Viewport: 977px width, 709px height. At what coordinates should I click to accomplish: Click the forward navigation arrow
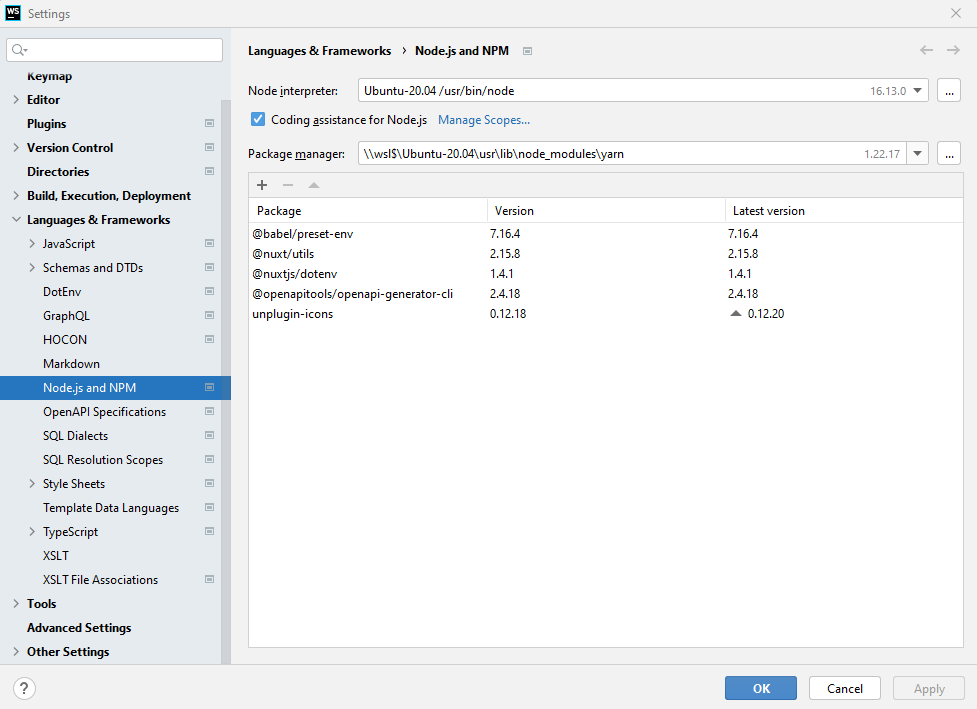click(953, 50)
